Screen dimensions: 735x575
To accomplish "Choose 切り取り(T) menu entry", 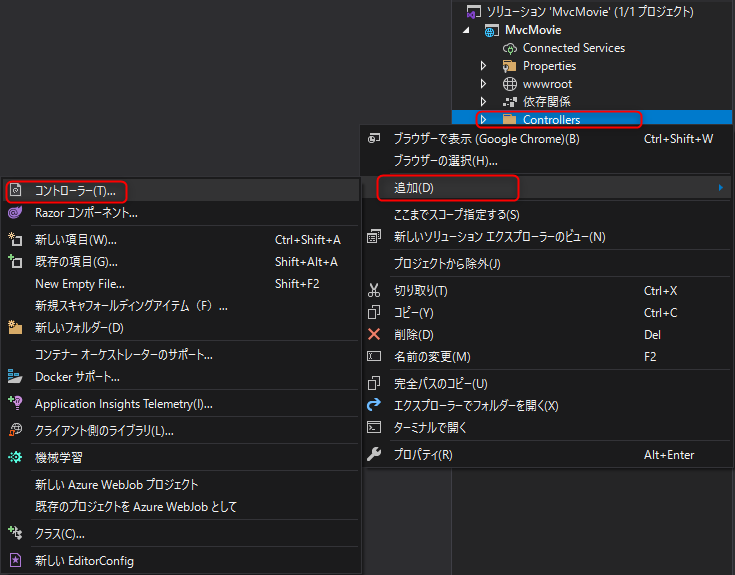I will tap(547, 291).
